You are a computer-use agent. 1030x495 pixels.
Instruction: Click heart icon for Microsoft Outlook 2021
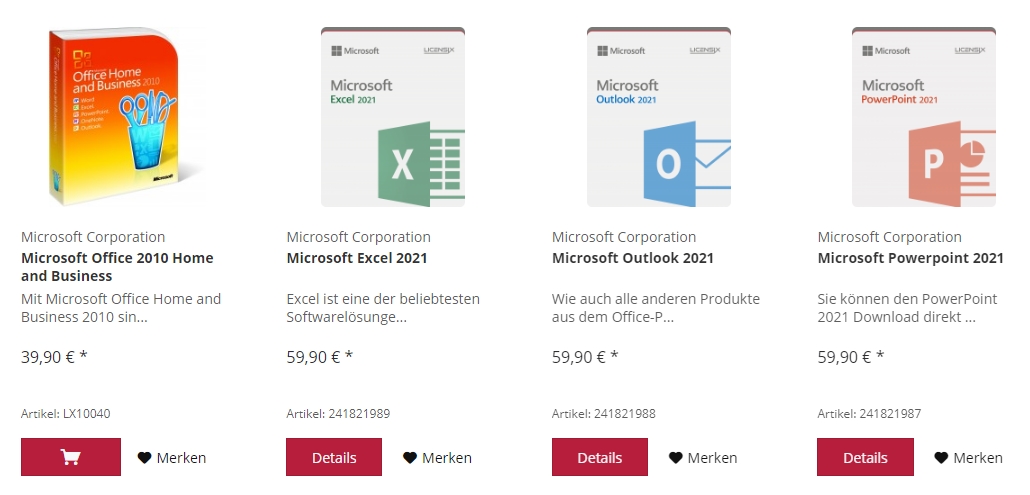pos(675,458)
